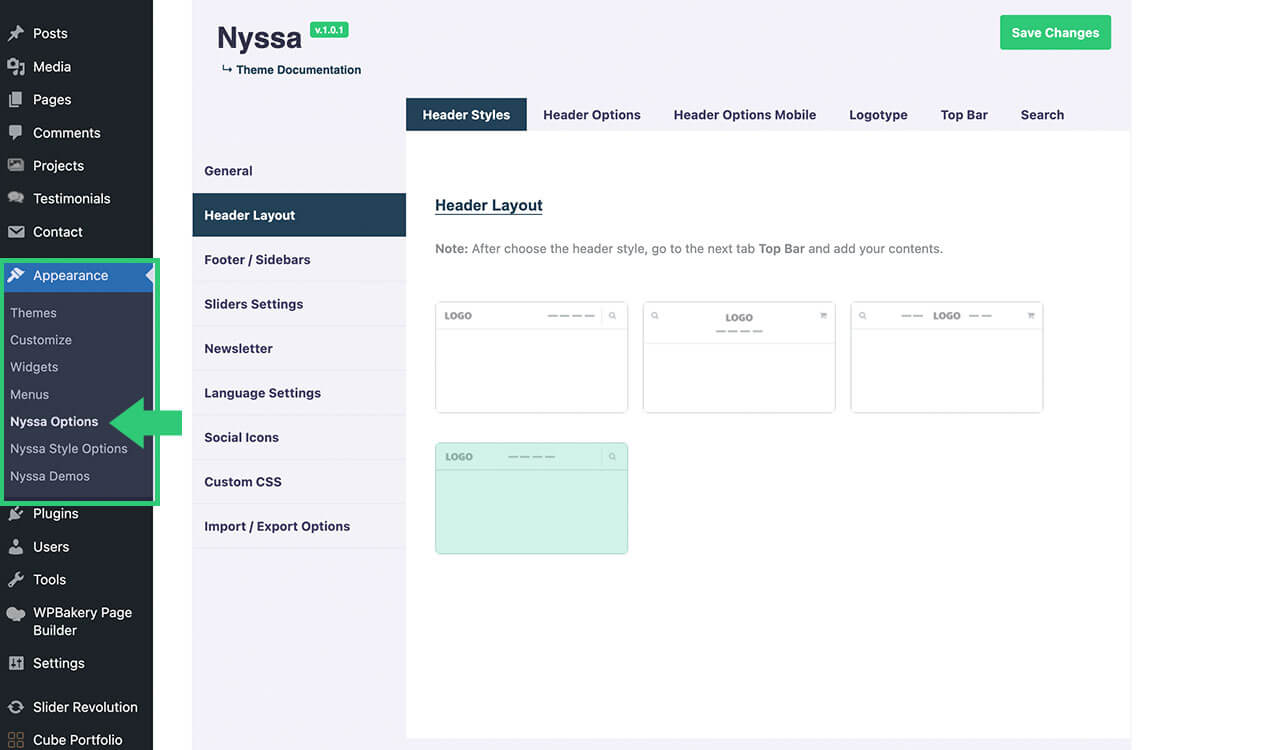The height and width of the screenshot is (750, 1265).
Task: Collapse the Appearance menu arrow
Action: pos(149,276)
